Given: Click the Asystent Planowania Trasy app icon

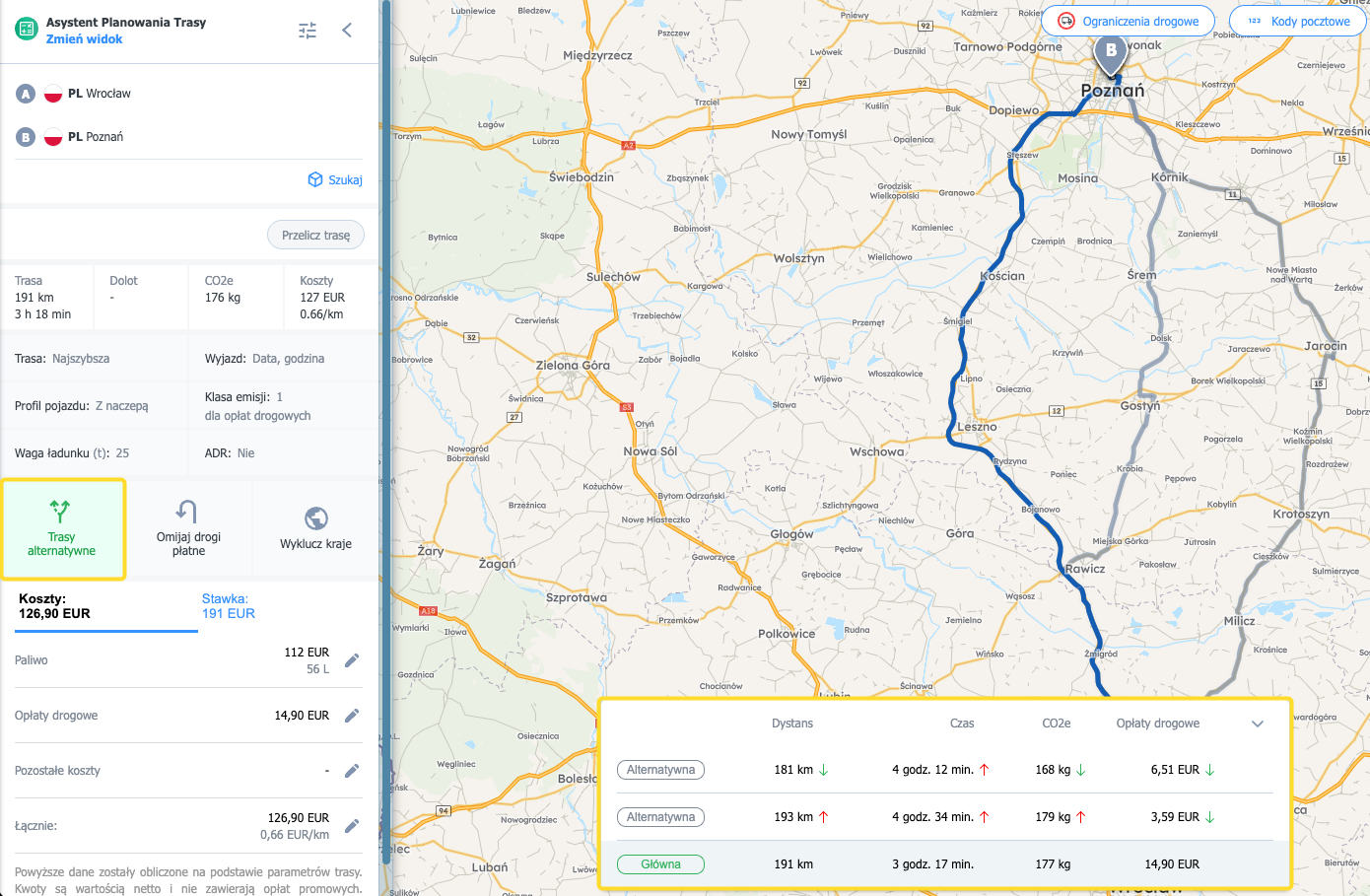Looking at the screenshot, I should (x=26, y=30).
